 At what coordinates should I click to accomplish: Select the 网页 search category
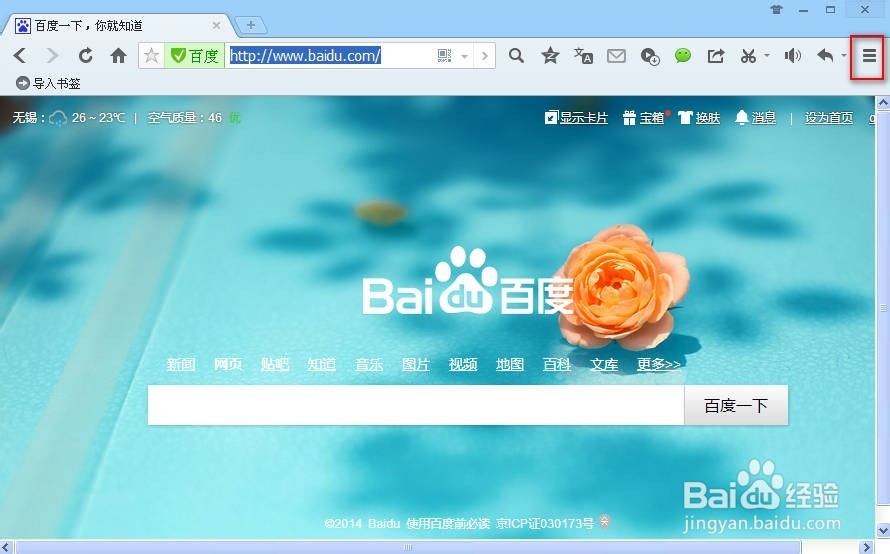point(228,364)
